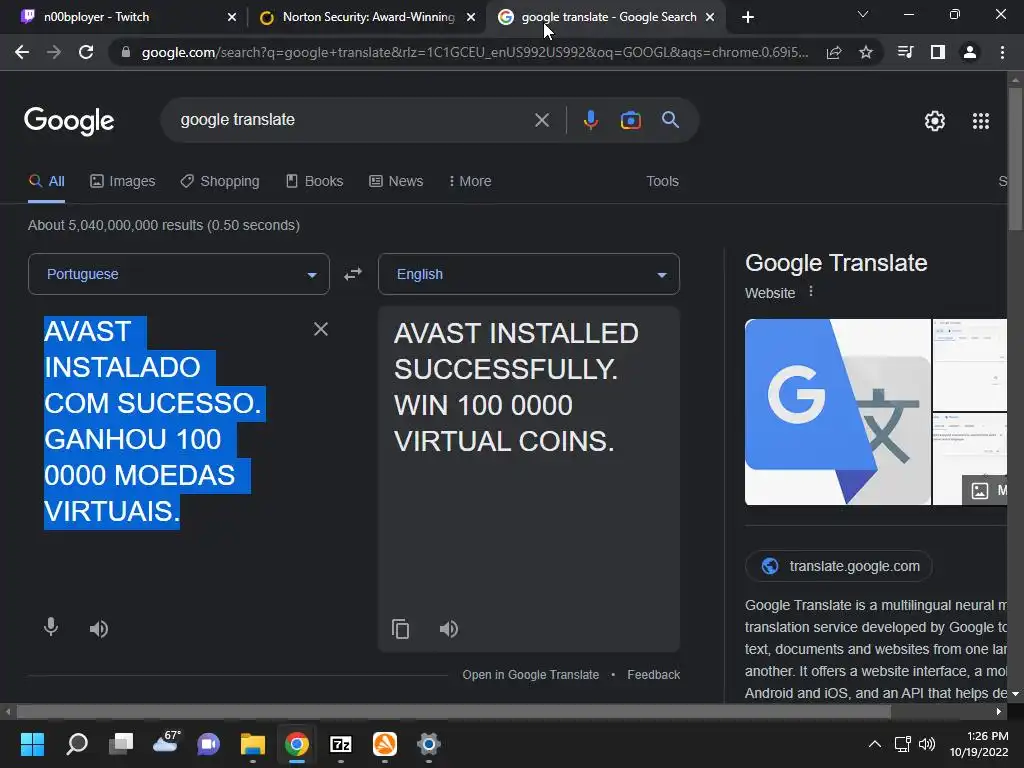Select the News results tab

pos(396,182)
